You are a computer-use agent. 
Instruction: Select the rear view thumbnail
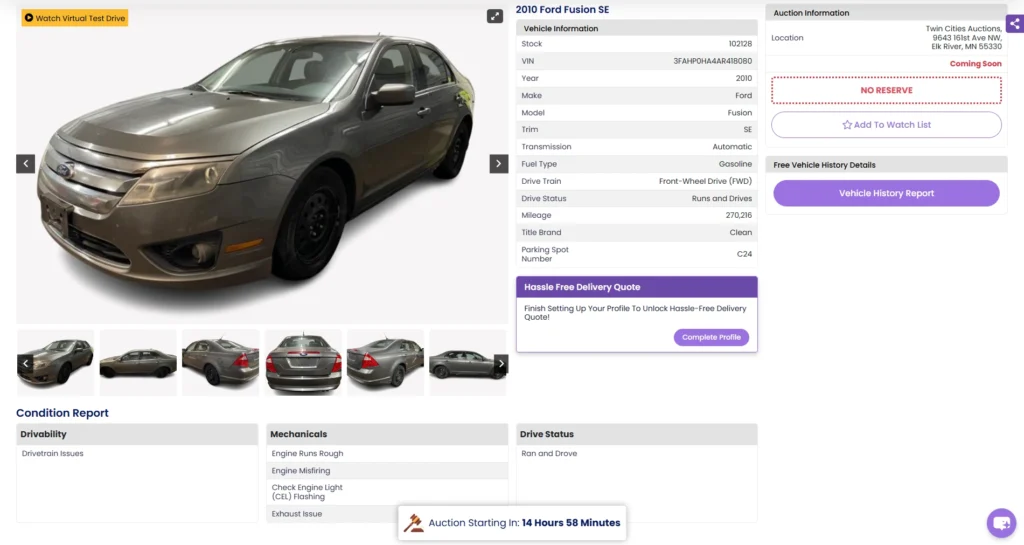tap(303, 363)
